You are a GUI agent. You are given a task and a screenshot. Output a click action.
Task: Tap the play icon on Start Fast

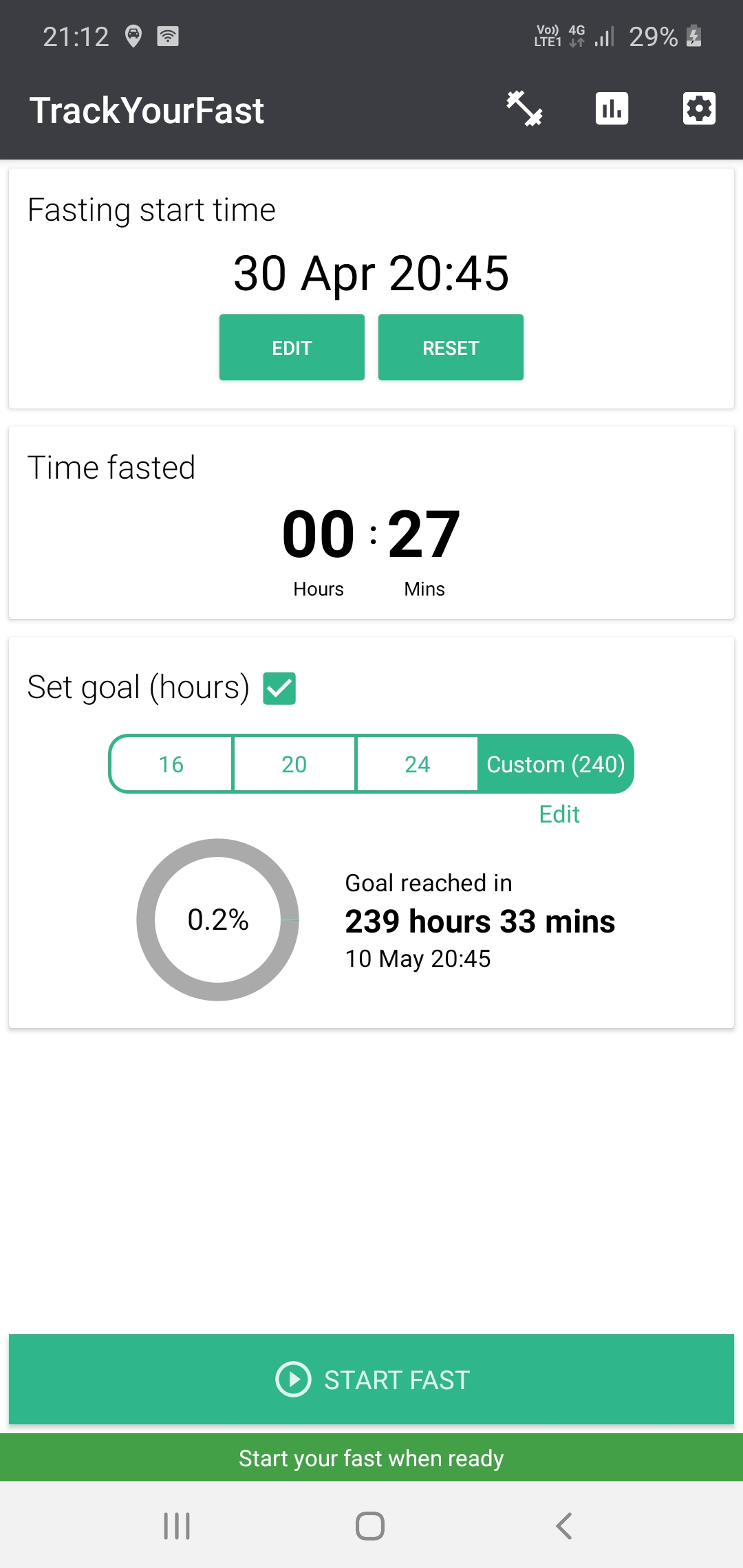click(x=293, y=1380)
